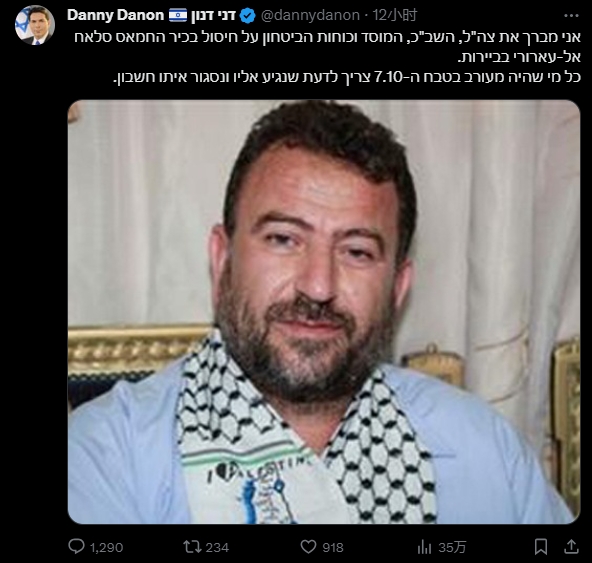Click the 918 likes count
592x563 pixels.
point(333,548)
